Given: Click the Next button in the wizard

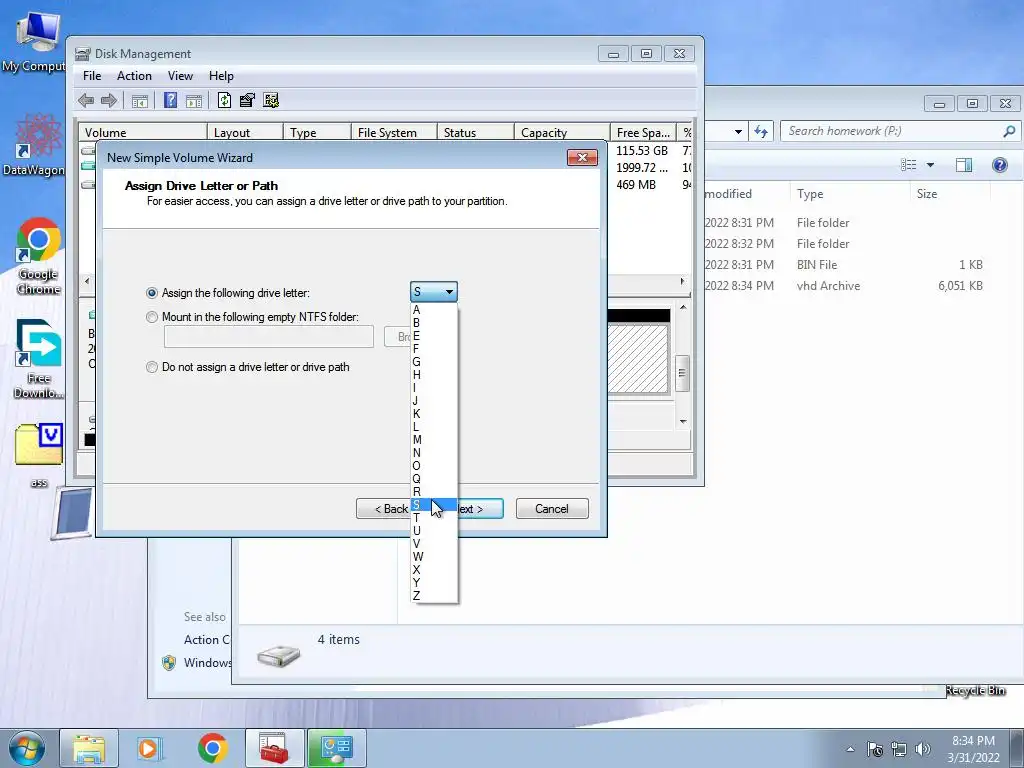Looking at the screenshot, I should pos(480,509).
